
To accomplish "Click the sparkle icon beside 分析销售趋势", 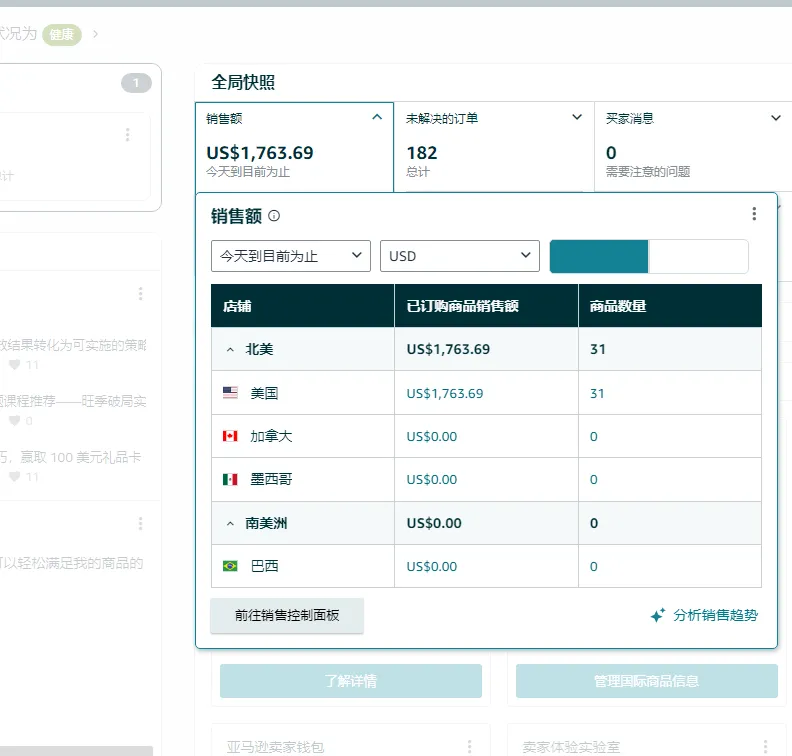I will click(x=658, y=616).
